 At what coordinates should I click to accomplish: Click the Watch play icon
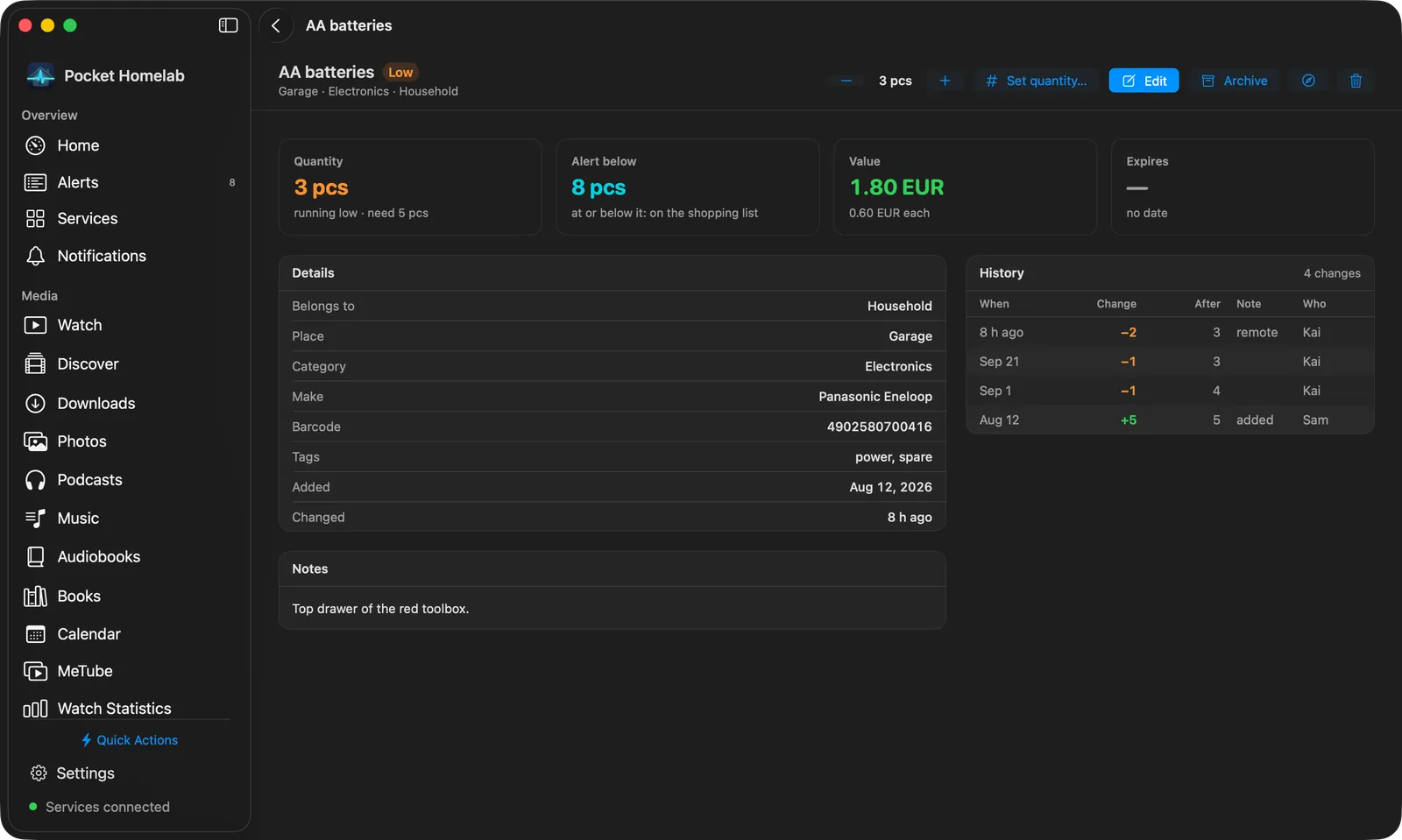pyautogui.click(x=35, y=325)
